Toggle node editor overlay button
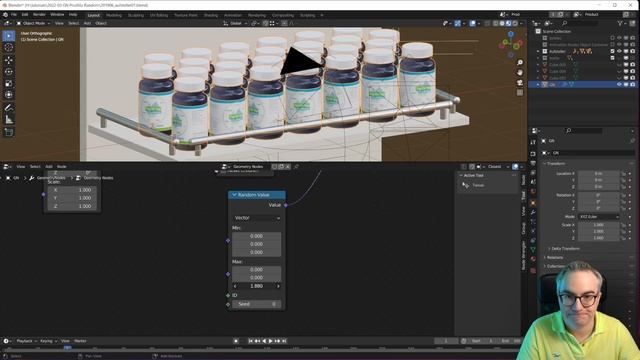This screenshot has width=640, height=360. click(515, 167)
